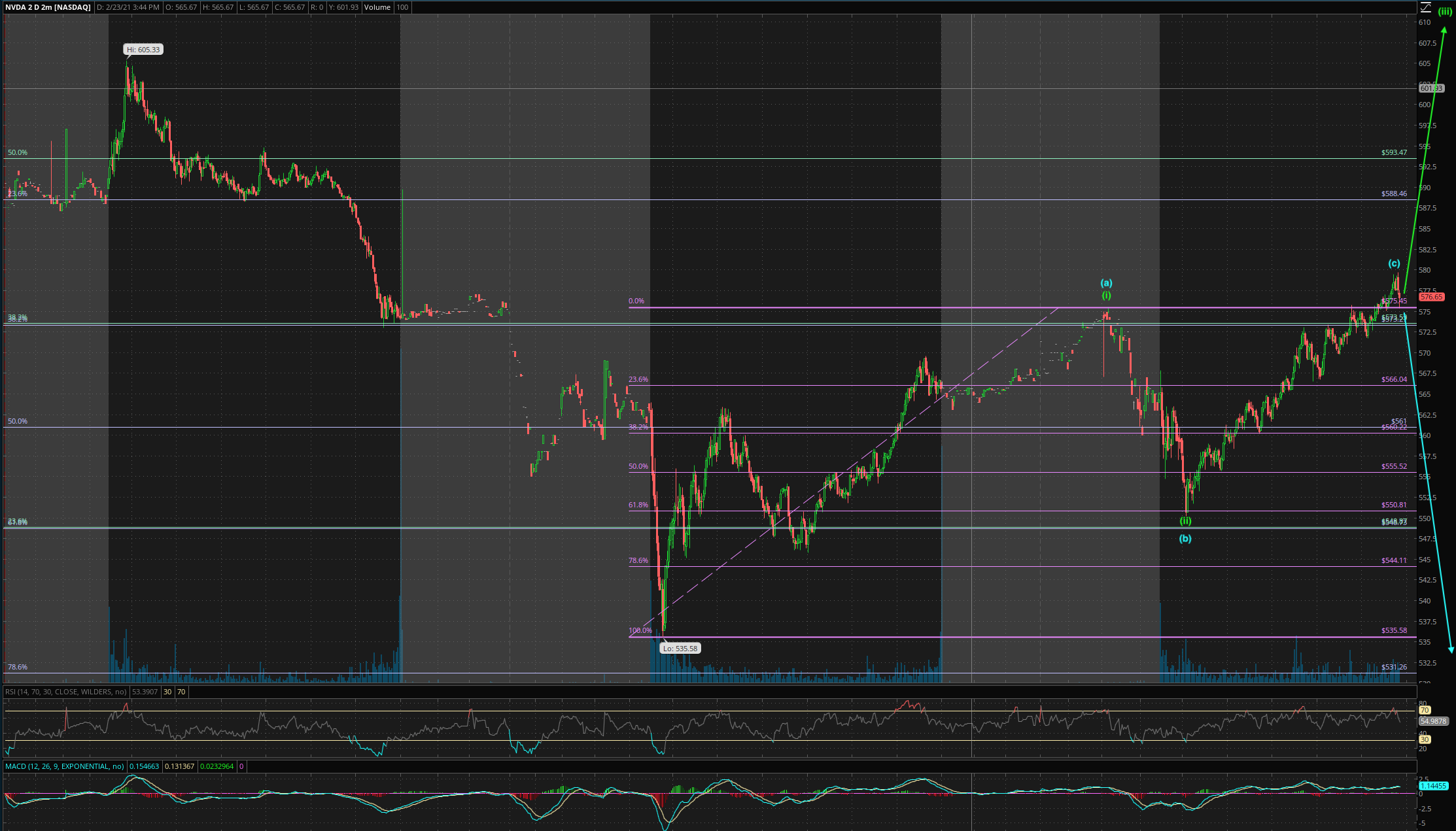Click the MACD 1.14455 value tag
The image size is (1456, 831).
pos(1432,786)
